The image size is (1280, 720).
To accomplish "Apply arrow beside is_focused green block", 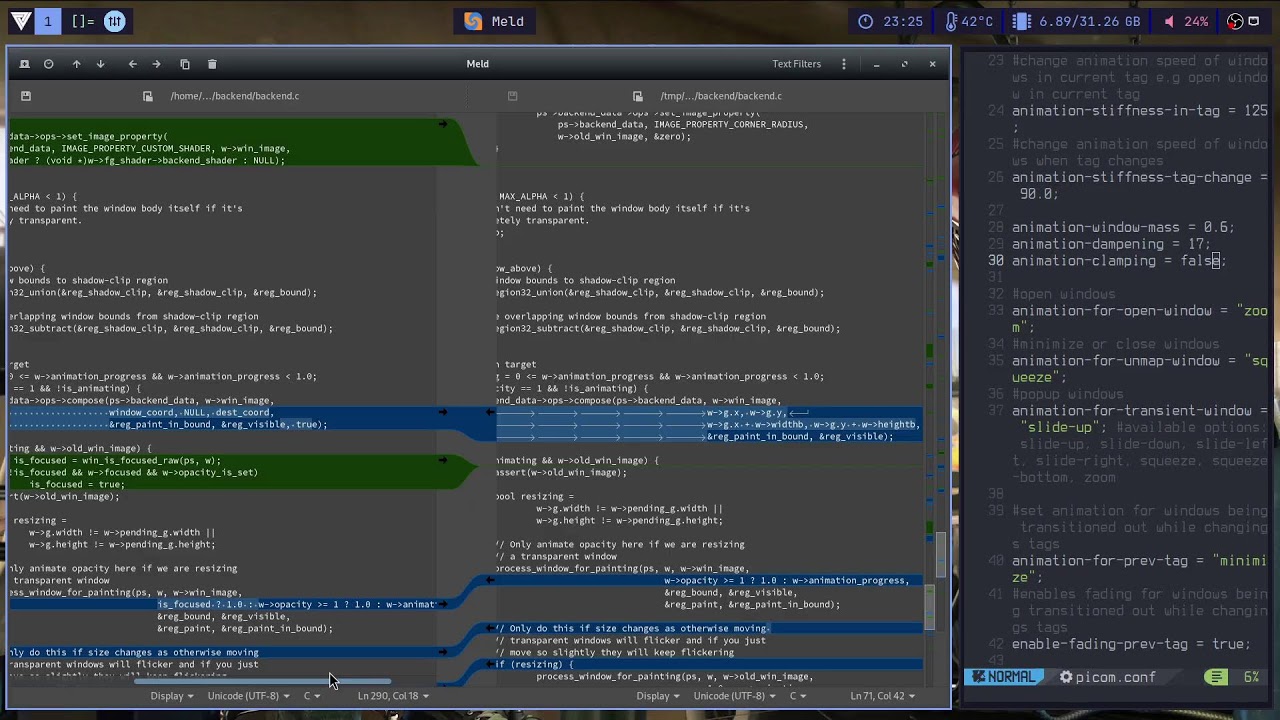I will (x=443, y=460).
